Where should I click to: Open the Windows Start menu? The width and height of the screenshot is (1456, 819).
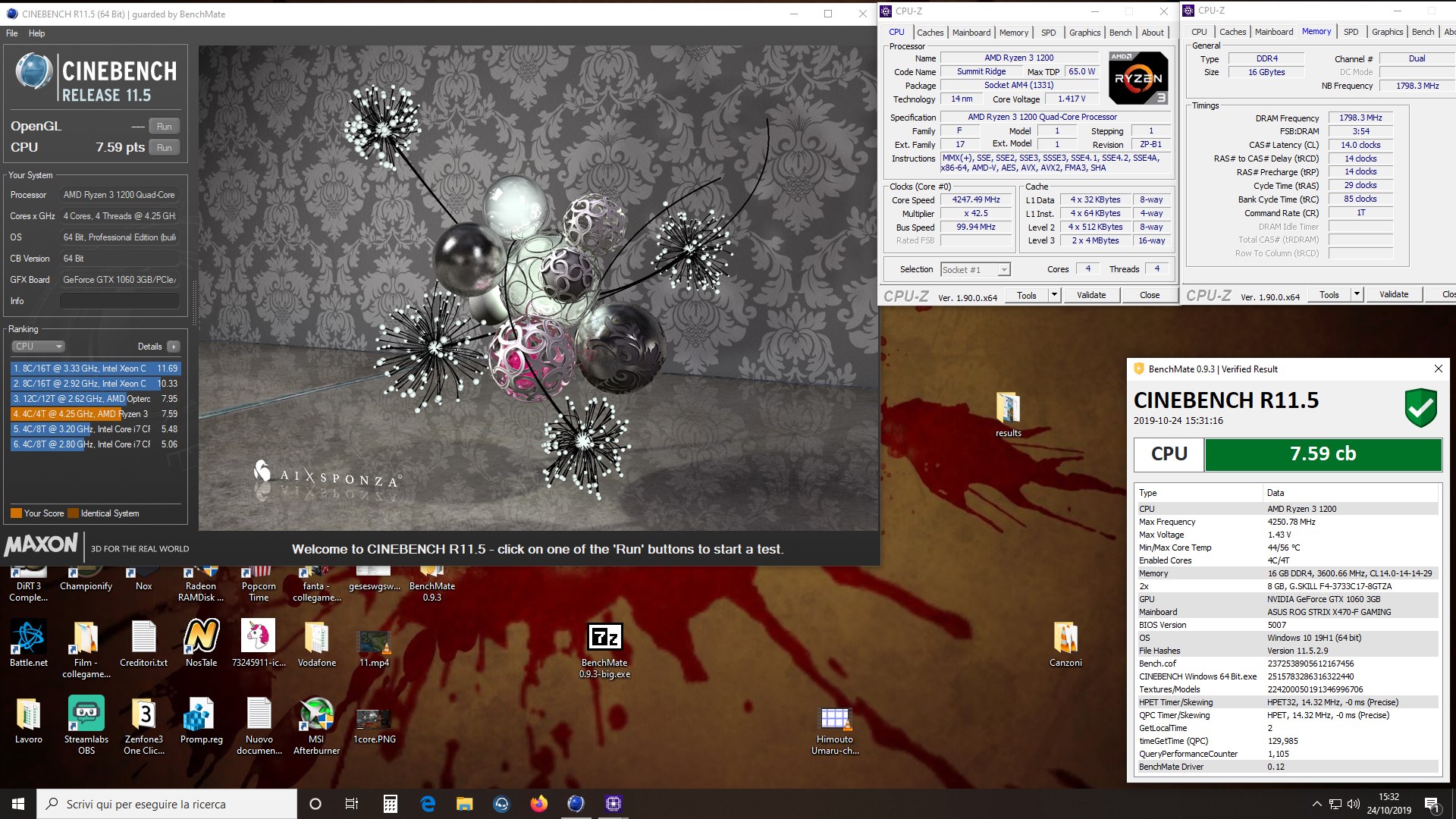pos(18,804)
